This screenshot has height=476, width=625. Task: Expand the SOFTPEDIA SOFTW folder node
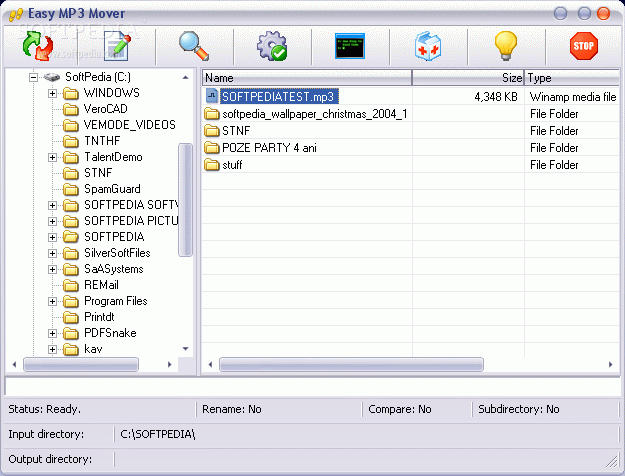(x=52, y=205)
